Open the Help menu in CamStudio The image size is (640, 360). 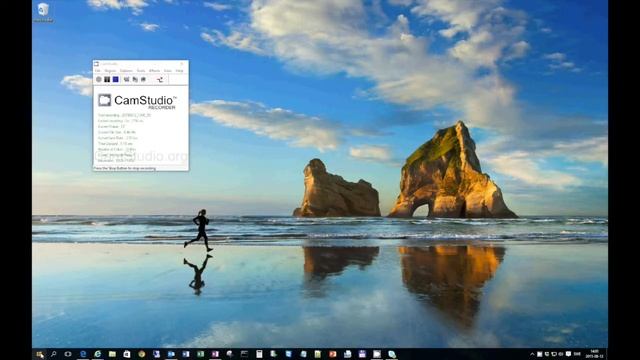[179, 71]
